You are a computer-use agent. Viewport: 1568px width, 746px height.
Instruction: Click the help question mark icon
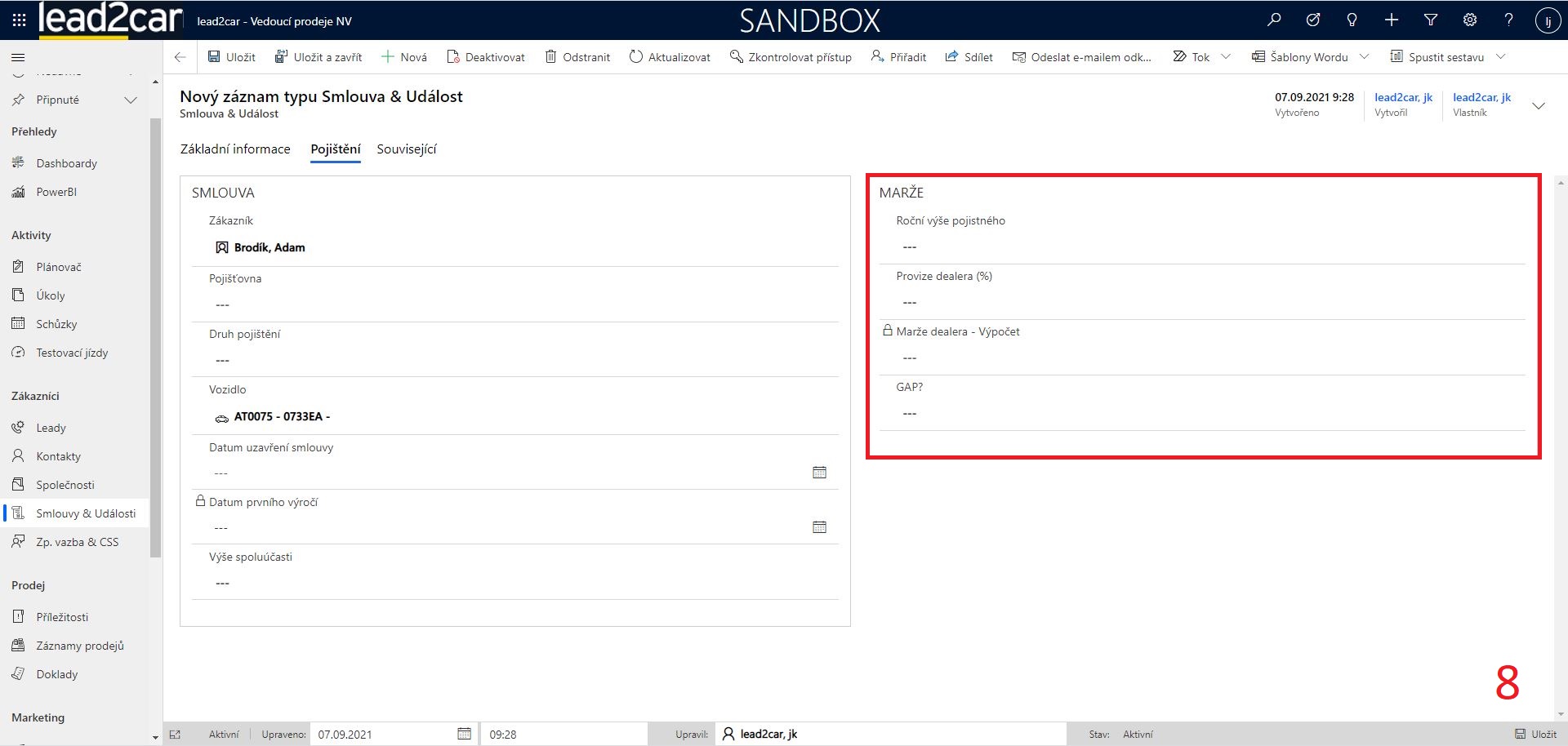(x=1508, y=20)
